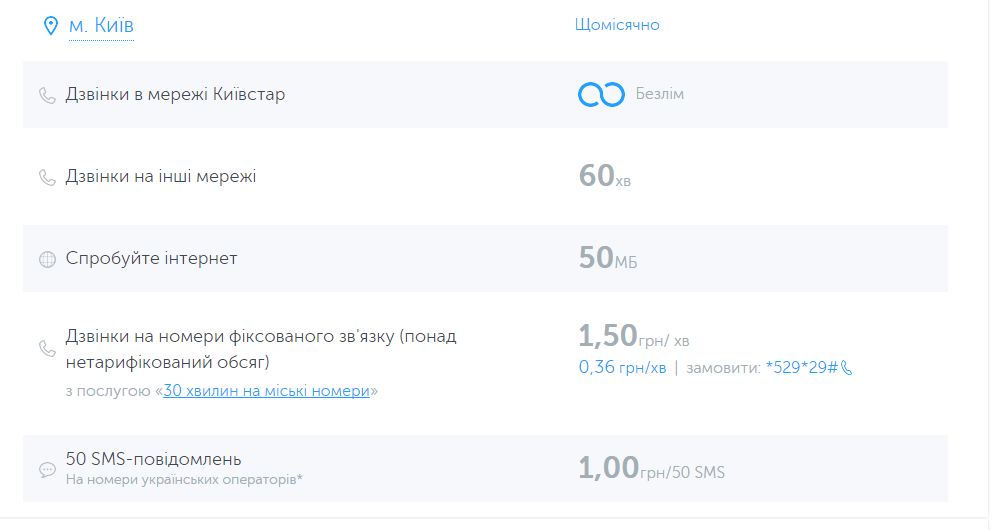This screenshot has height=530, width=1001.
Task: Click phone icon beside fixed-line calls row
Action: point(47,349)
